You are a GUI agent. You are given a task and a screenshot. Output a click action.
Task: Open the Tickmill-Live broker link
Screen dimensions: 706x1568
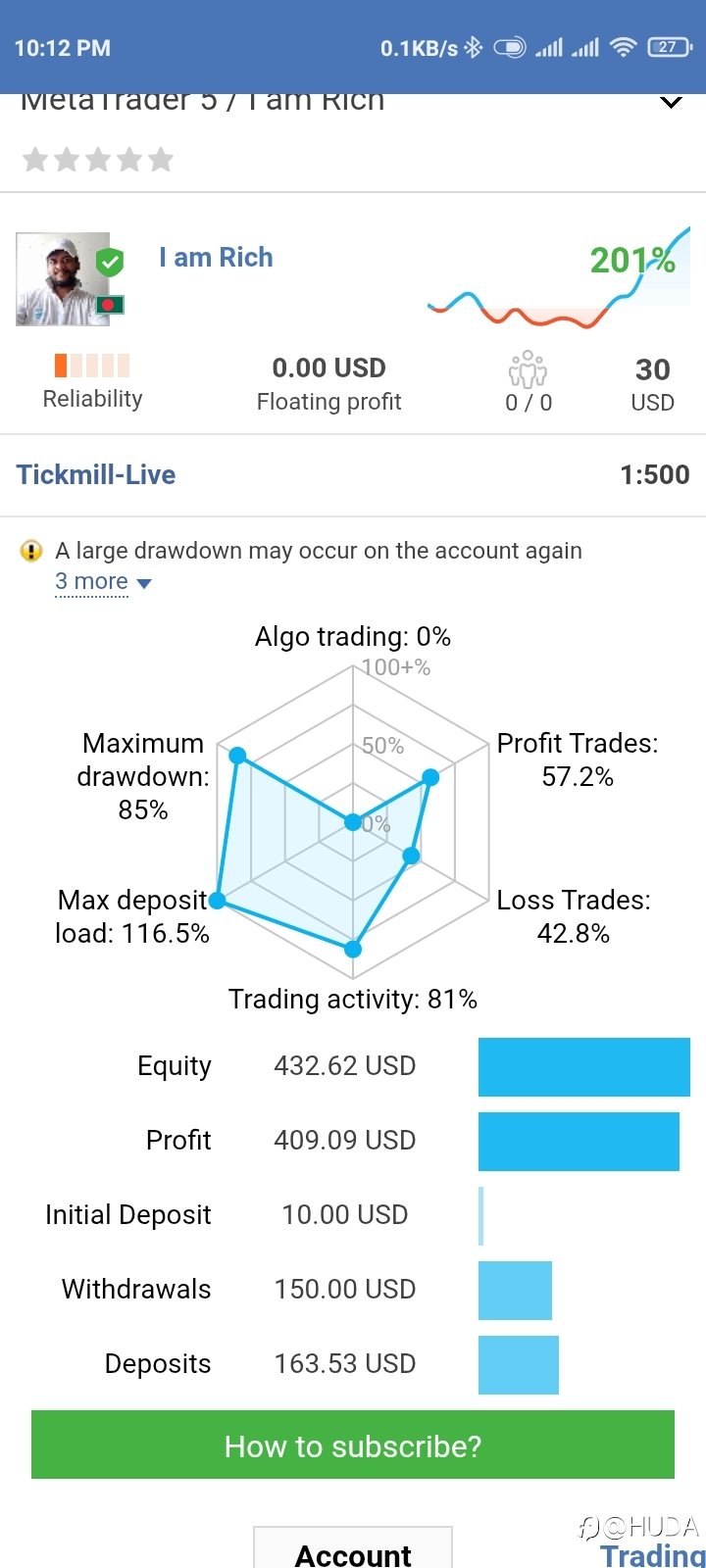pos(96,475)
